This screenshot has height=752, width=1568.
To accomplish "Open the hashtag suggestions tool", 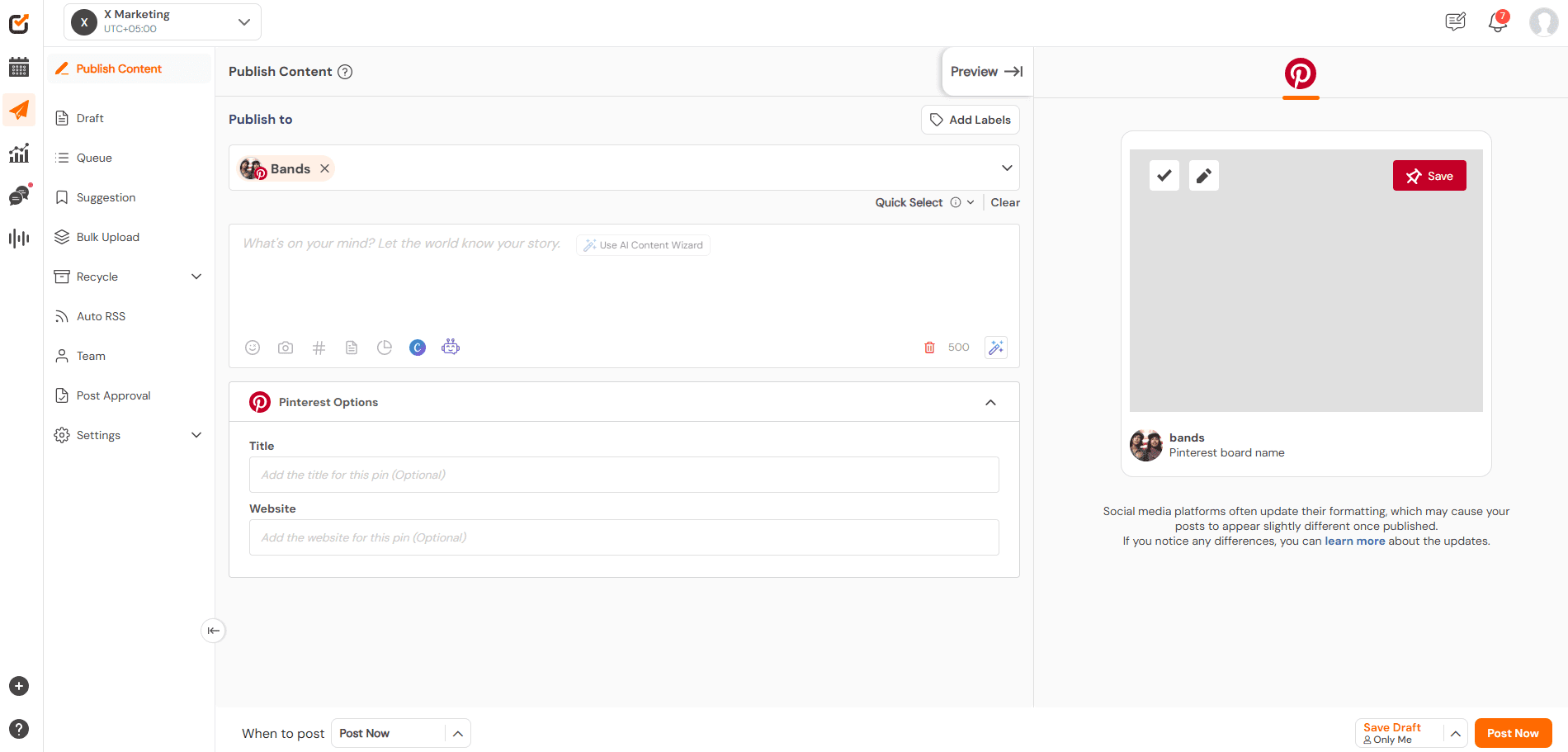I will pyautogui.click(x=319, y=348).
